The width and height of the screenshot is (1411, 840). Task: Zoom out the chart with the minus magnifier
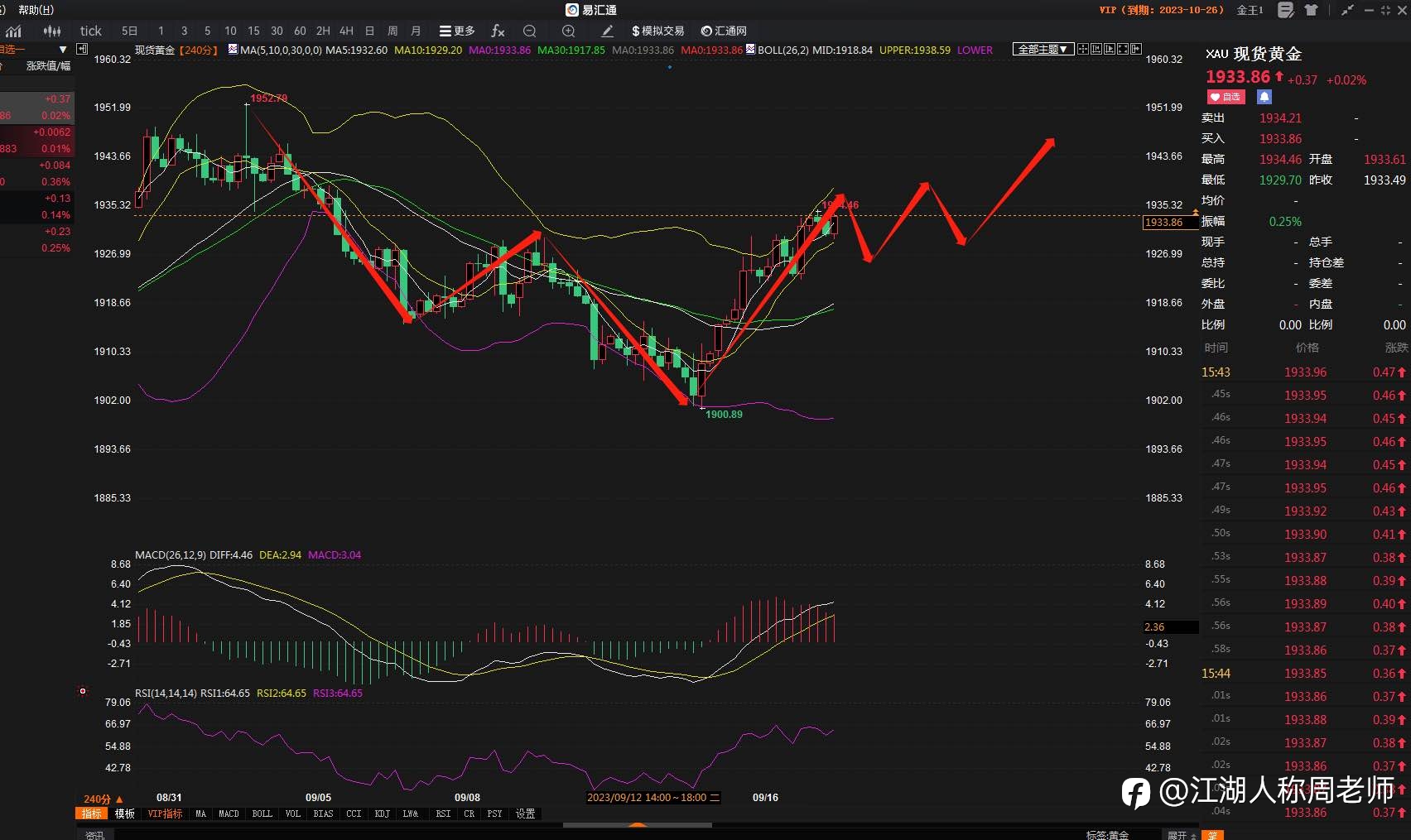(530, 31)
